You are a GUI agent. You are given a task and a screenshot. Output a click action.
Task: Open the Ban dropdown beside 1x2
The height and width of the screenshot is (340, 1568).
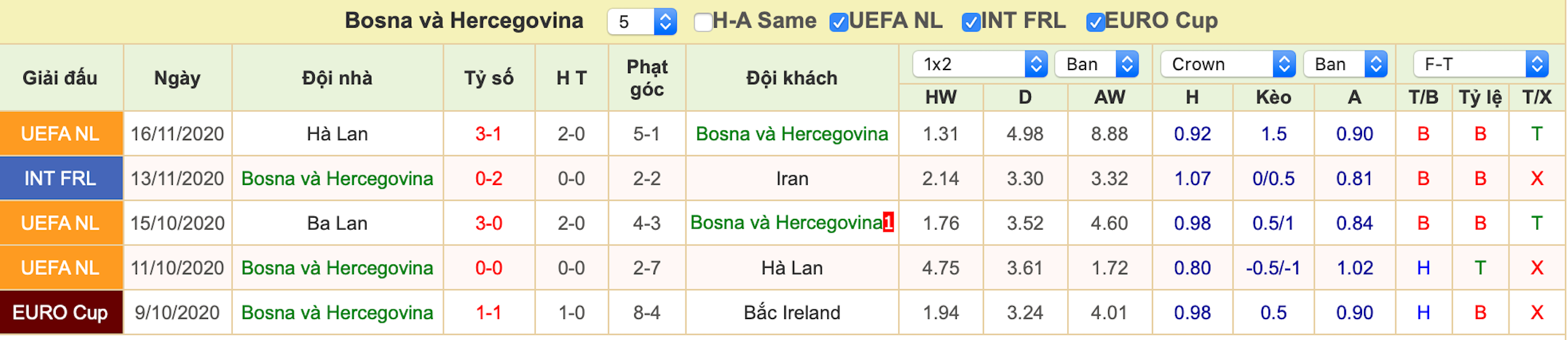(x=1097, y=64)
